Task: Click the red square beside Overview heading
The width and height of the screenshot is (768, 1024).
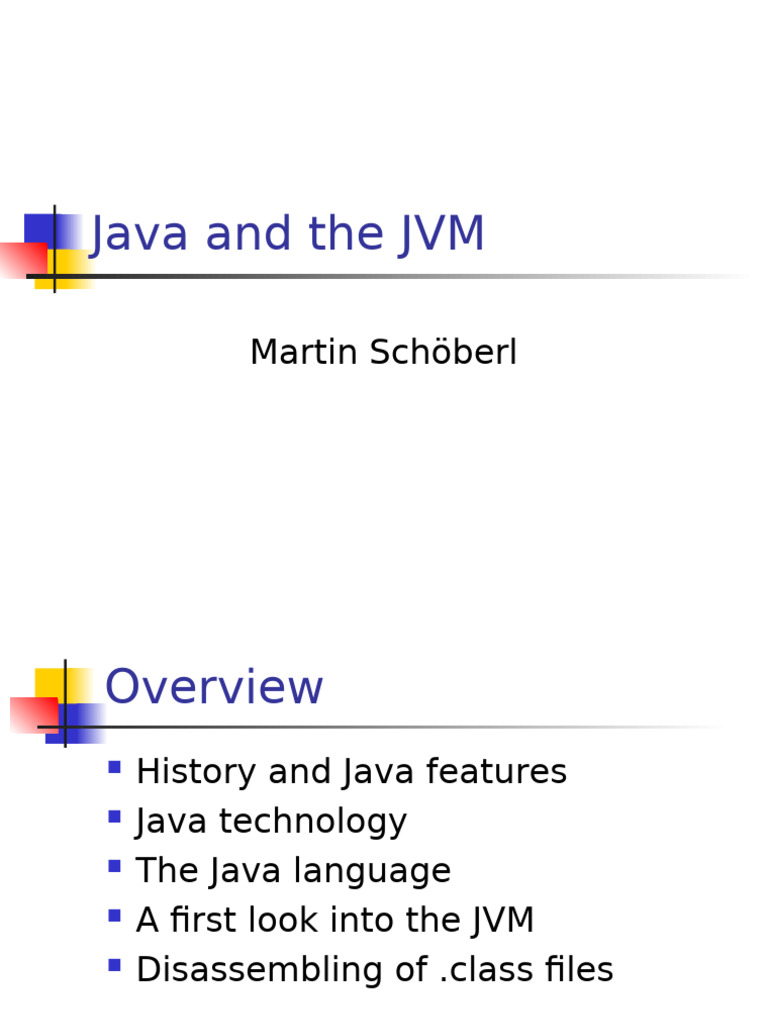Action: point(28,714)
